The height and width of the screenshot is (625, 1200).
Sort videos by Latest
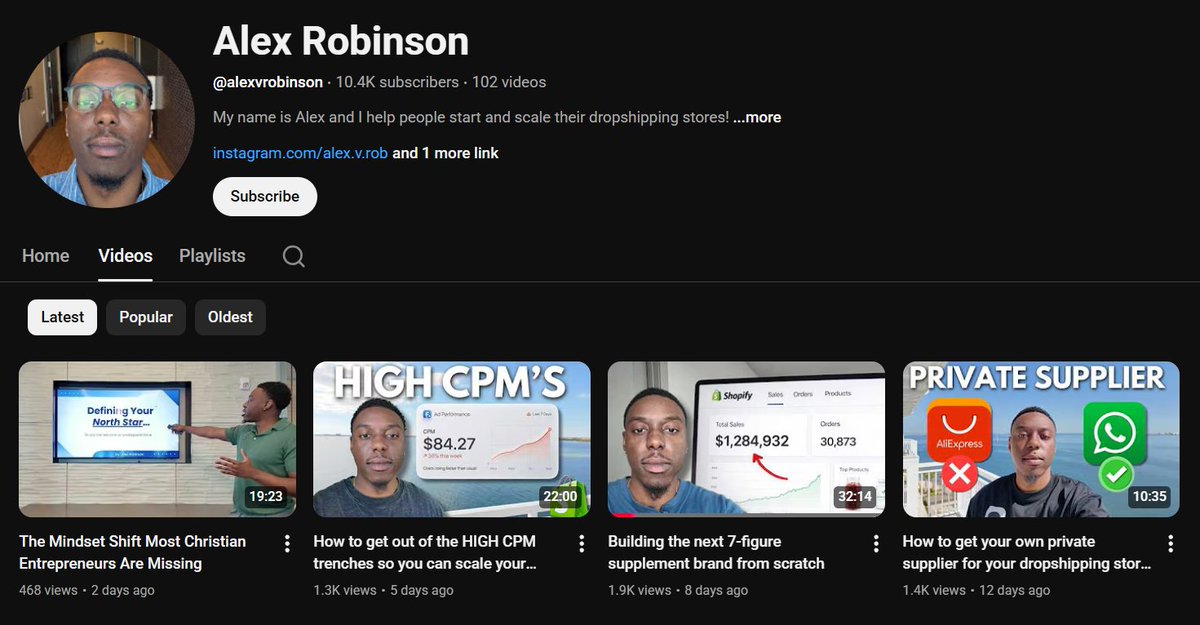click(62, 317)
